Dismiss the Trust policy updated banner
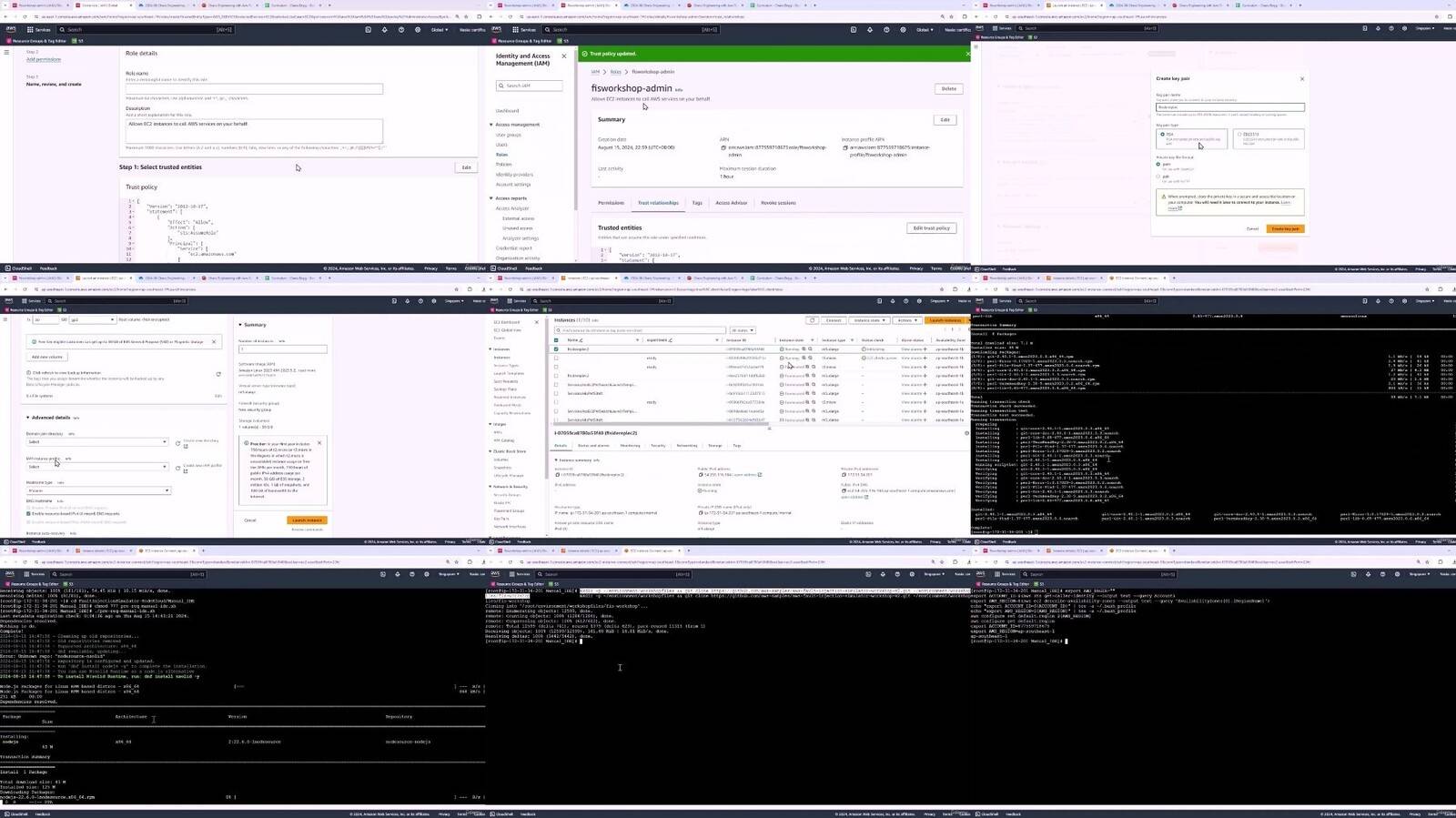This screenshot has height=818, width=1456. (x=966, y=54)
